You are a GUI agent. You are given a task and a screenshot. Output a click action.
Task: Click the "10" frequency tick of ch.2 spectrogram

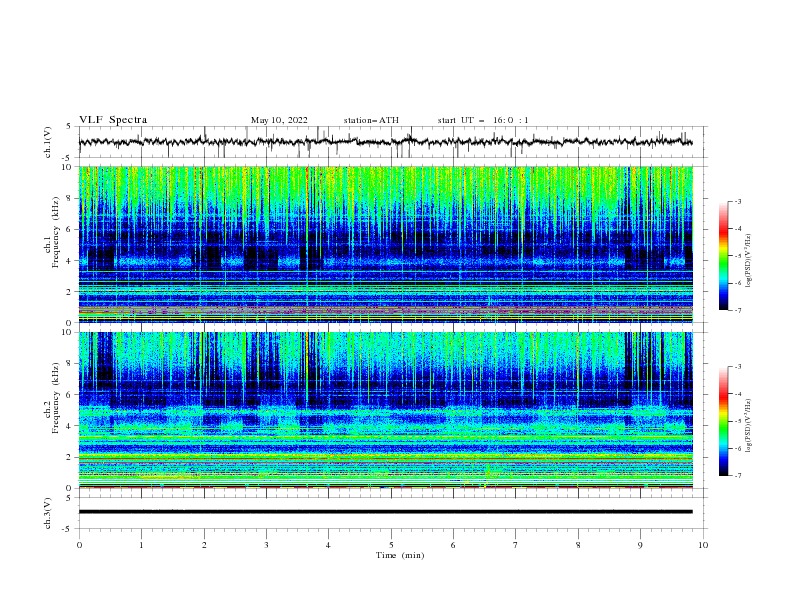pyautogui.click(x=67, y=332)
